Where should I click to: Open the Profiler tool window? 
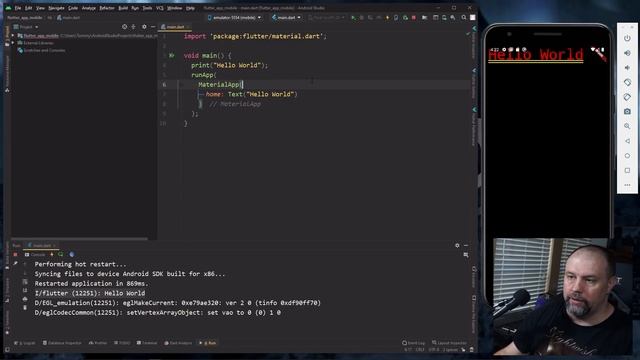click(98, 343)
